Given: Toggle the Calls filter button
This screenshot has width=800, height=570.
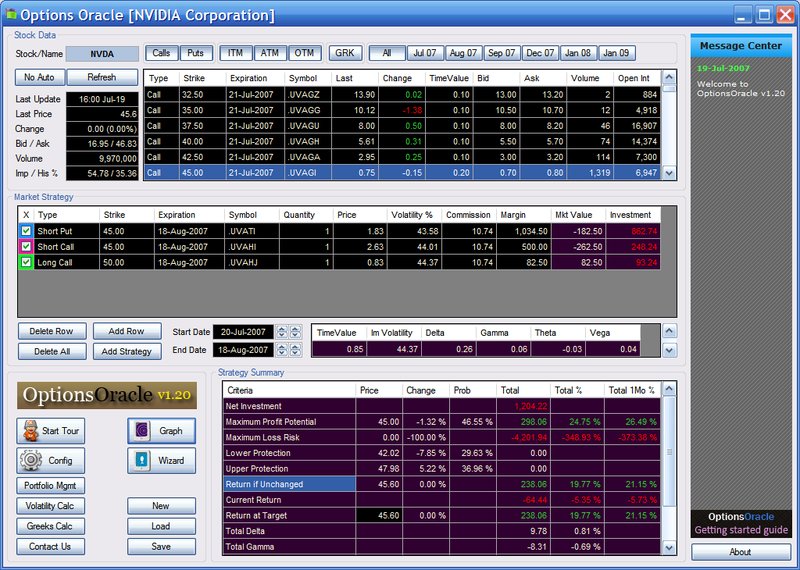Looking at the screenshot, I should point(161,53).
